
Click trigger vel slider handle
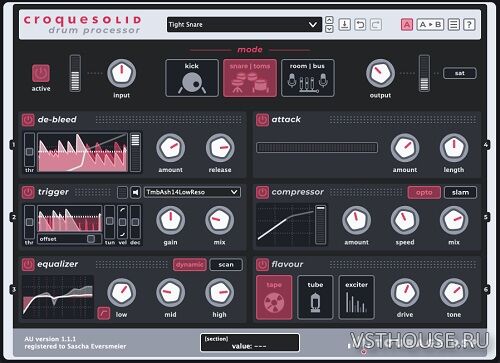tap(122, 222)
